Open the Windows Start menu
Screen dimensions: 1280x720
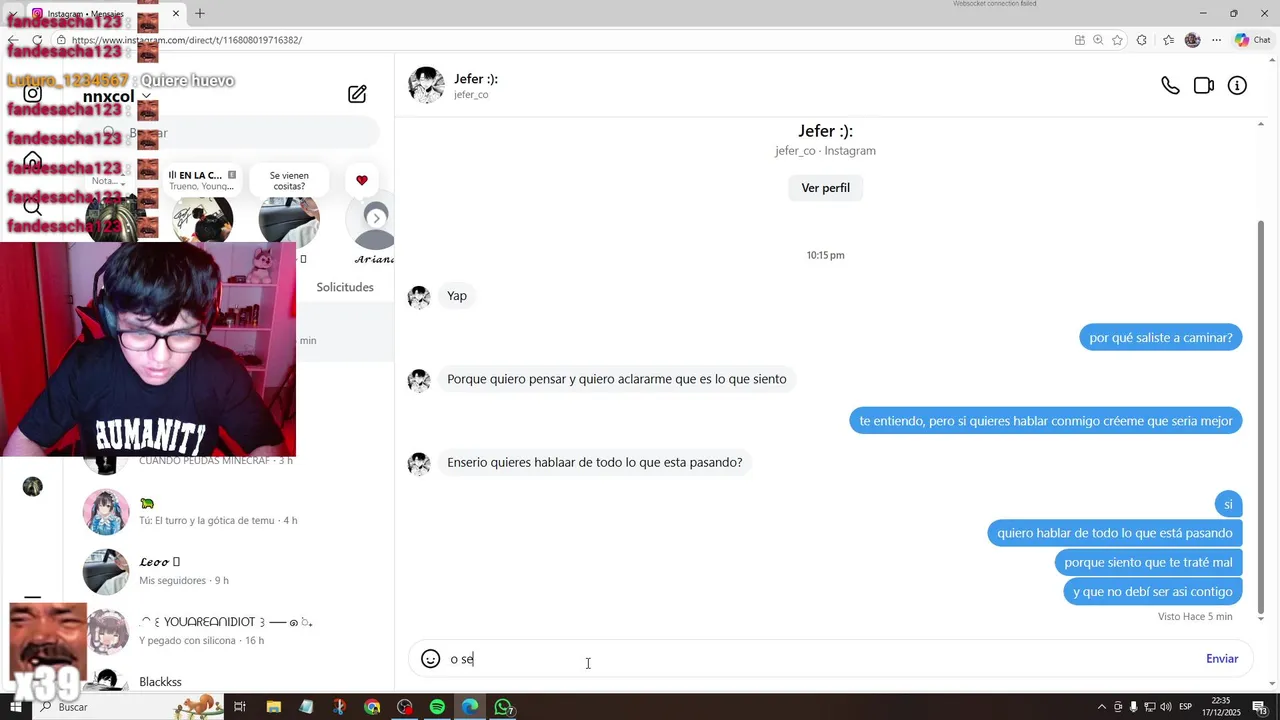(16, 707)
